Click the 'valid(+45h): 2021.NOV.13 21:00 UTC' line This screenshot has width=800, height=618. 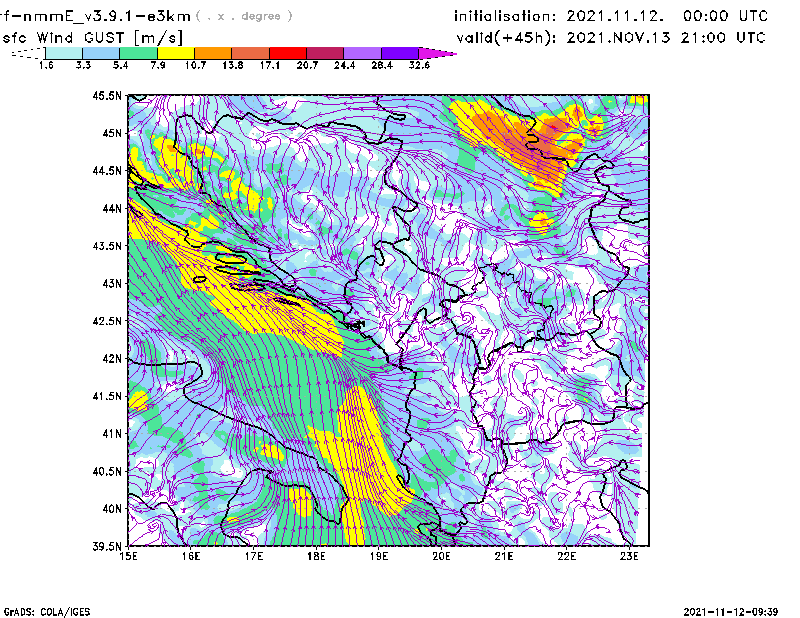pos(611,38)
